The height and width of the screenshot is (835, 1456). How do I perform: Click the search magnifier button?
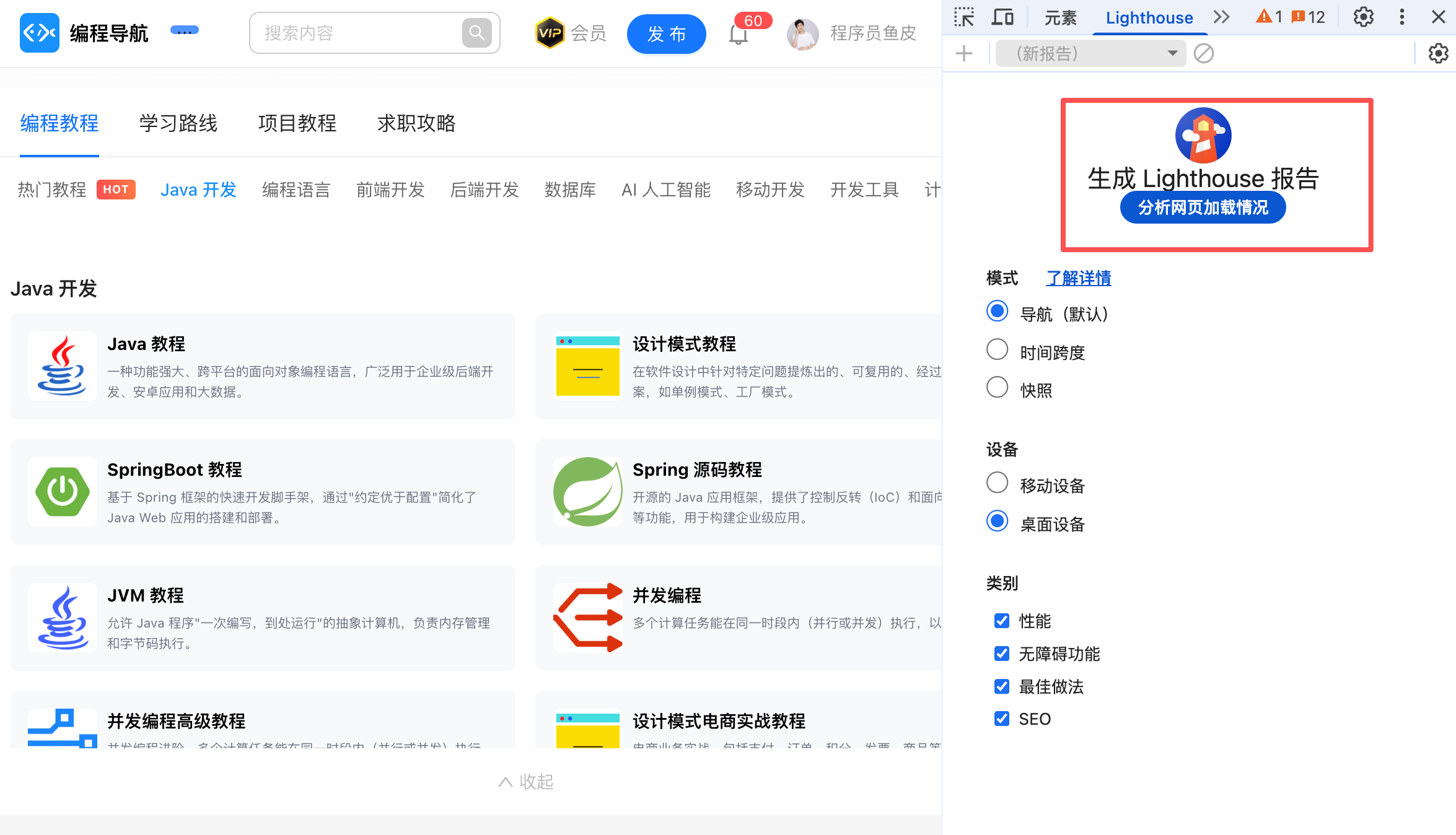click(476, 33)
